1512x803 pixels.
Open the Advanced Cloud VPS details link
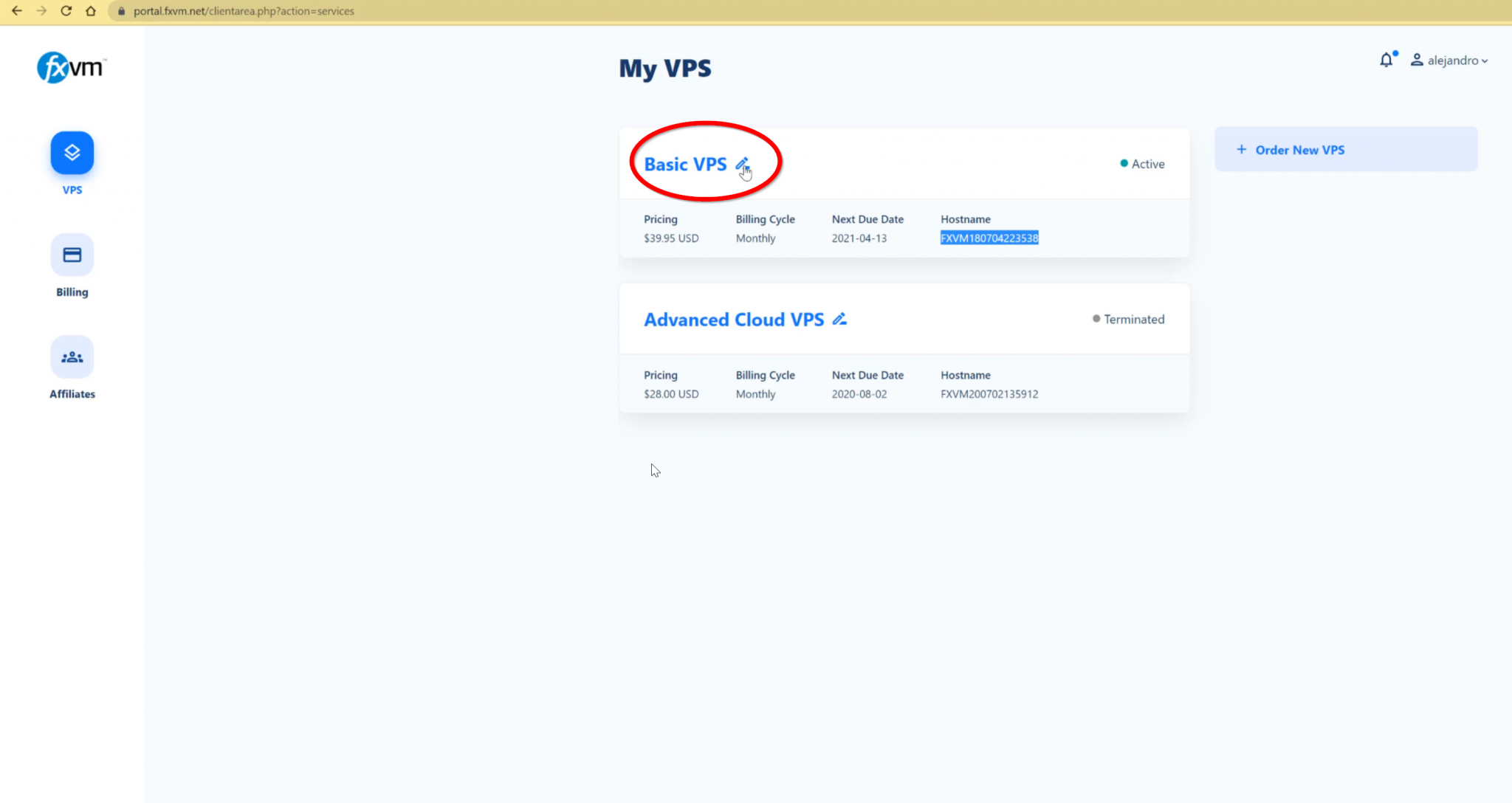point(733,319)
